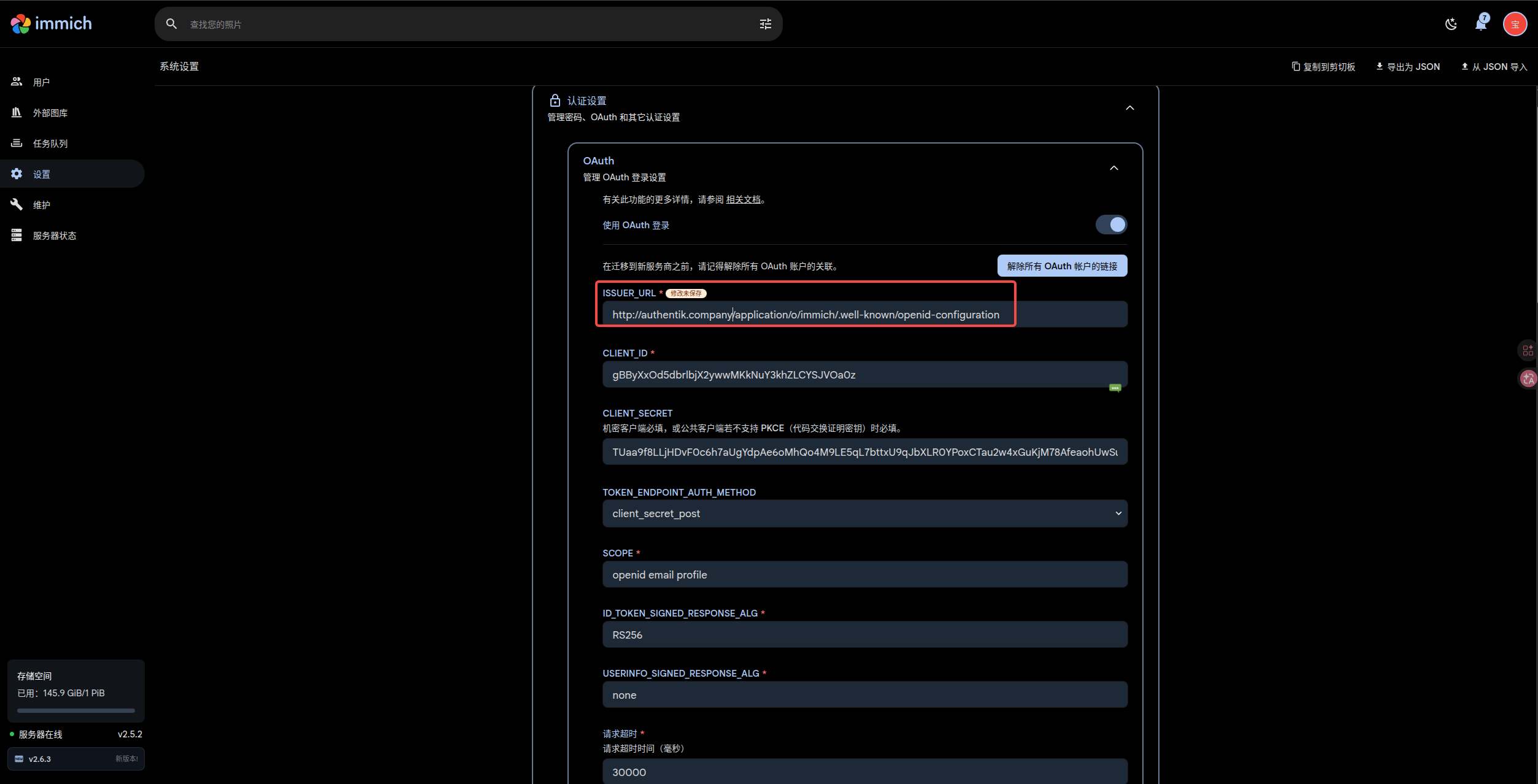Toggle the 使用 OAuth 登录 switch
This screenshot has height=784, width=1538.
pyautogui.click(x=1111, y=225)
